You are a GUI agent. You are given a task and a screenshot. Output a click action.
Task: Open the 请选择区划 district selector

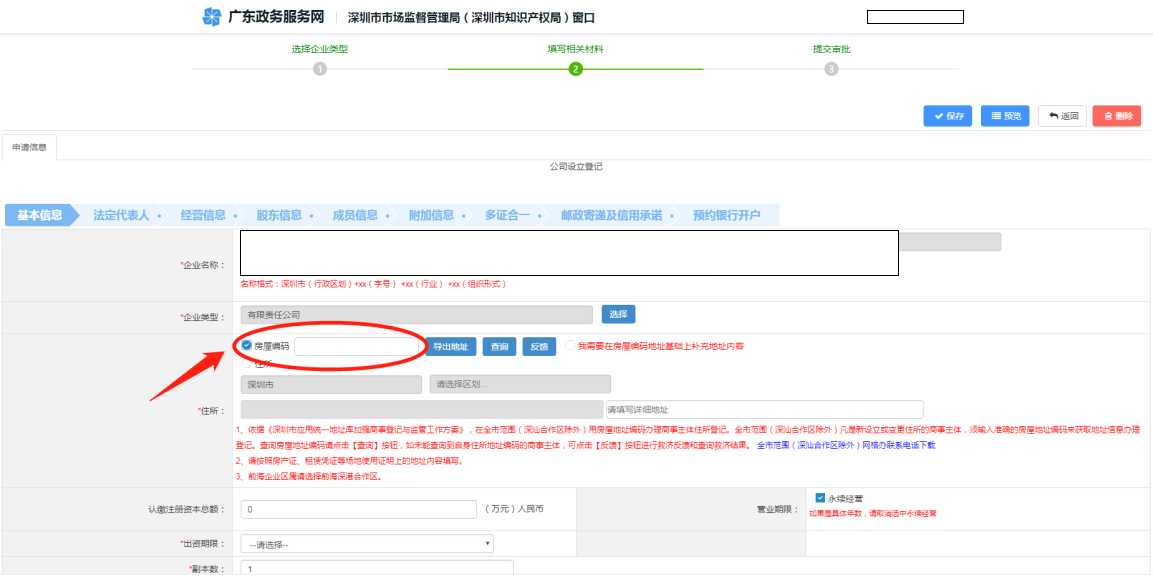coord(519,383)
